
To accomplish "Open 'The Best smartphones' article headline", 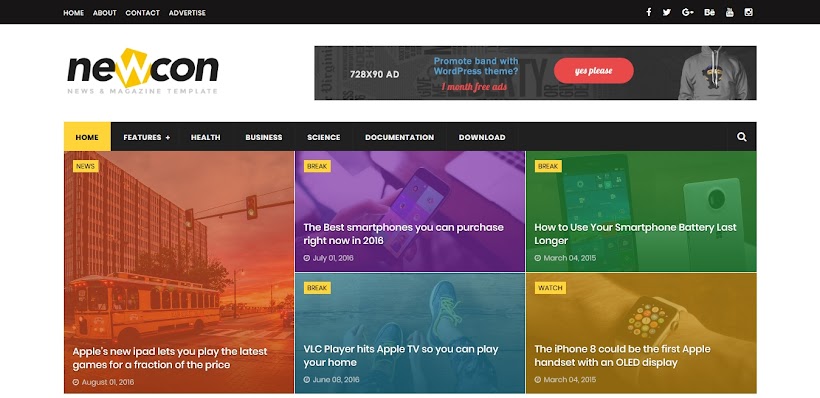I will [x=404, y=234].
